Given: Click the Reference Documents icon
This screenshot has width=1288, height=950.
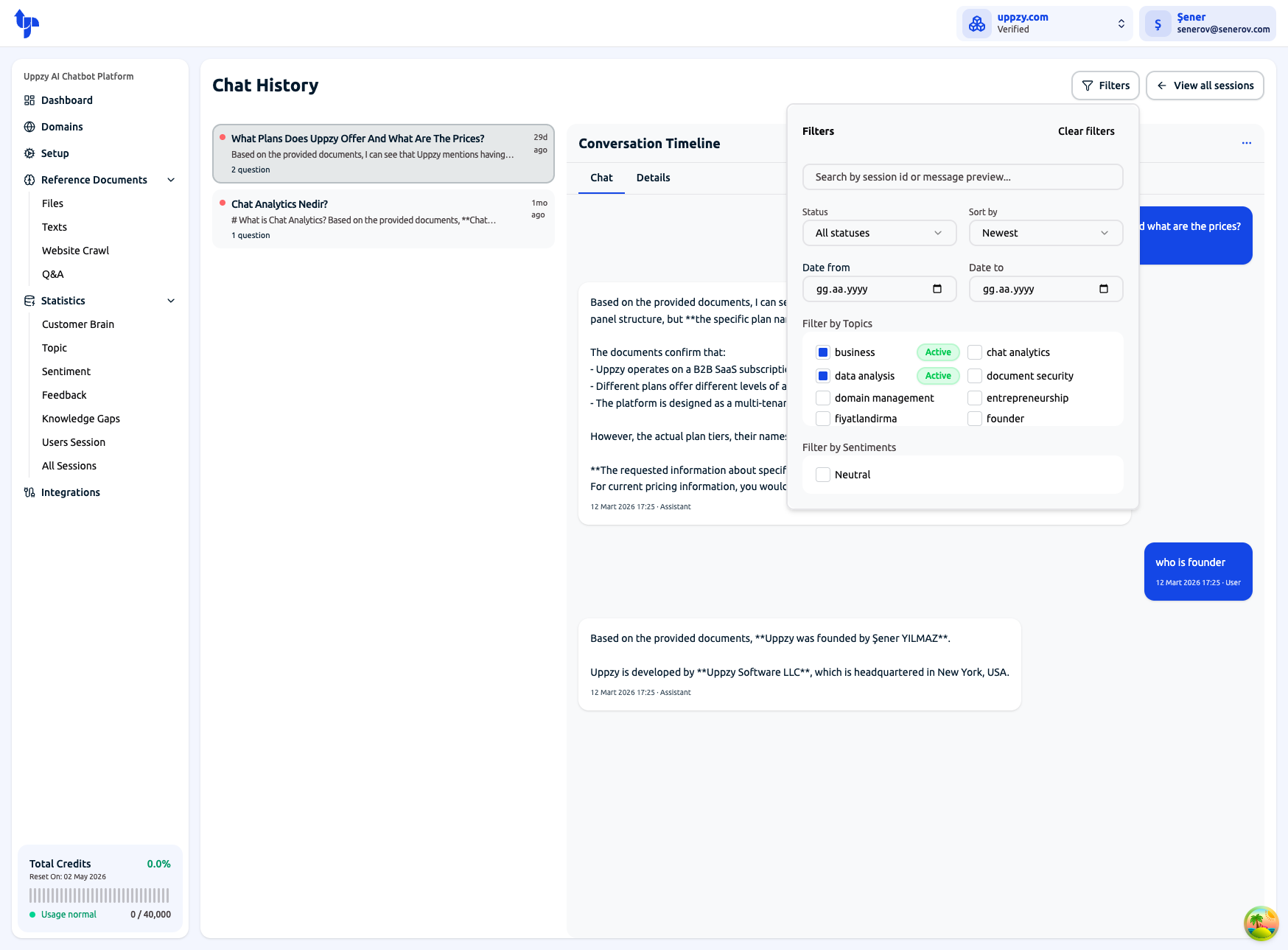Looking at the screenshot, I should (x=29, y=180).
